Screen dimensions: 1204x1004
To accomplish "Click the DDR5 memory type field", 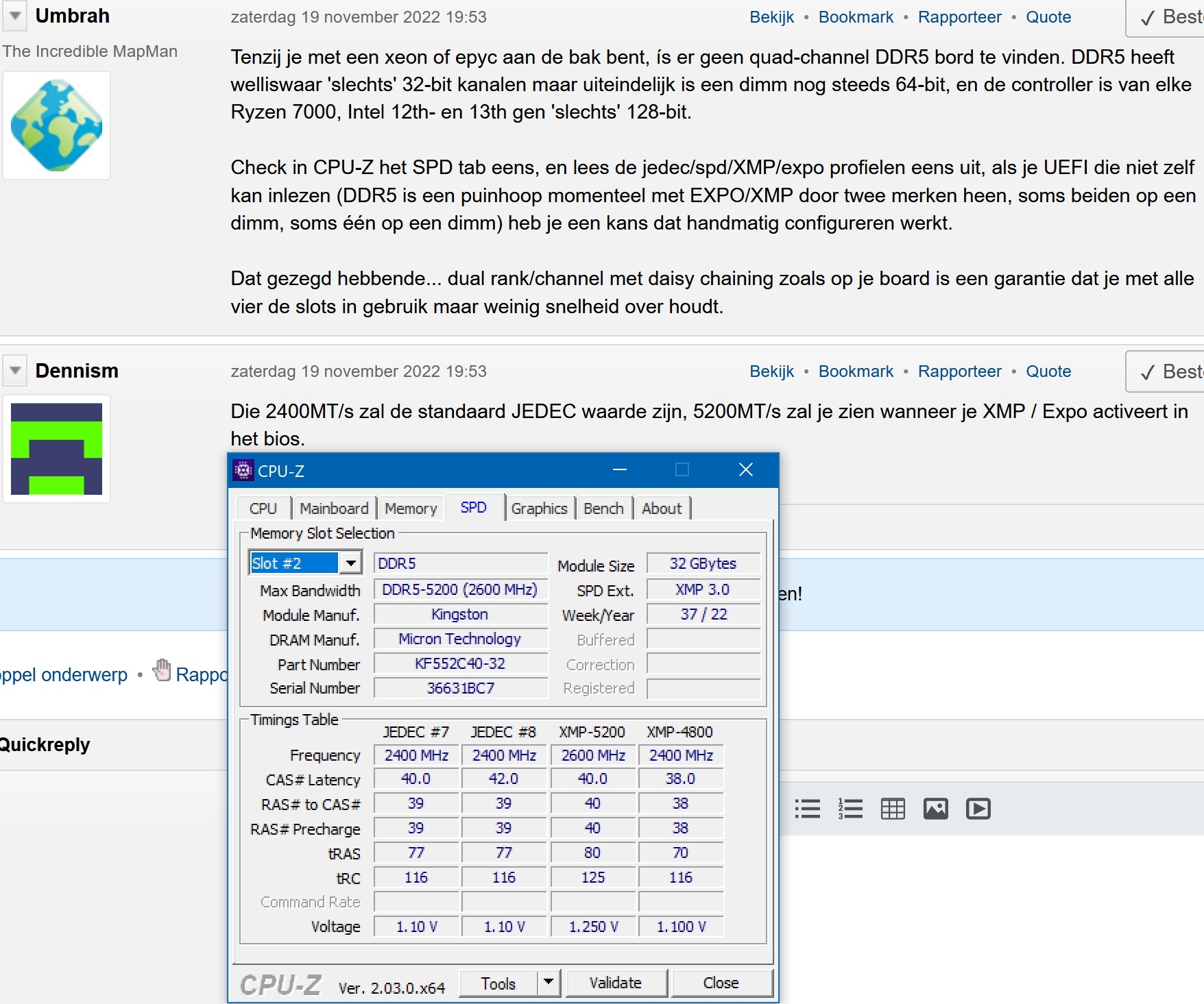I will tap(460, 563).
